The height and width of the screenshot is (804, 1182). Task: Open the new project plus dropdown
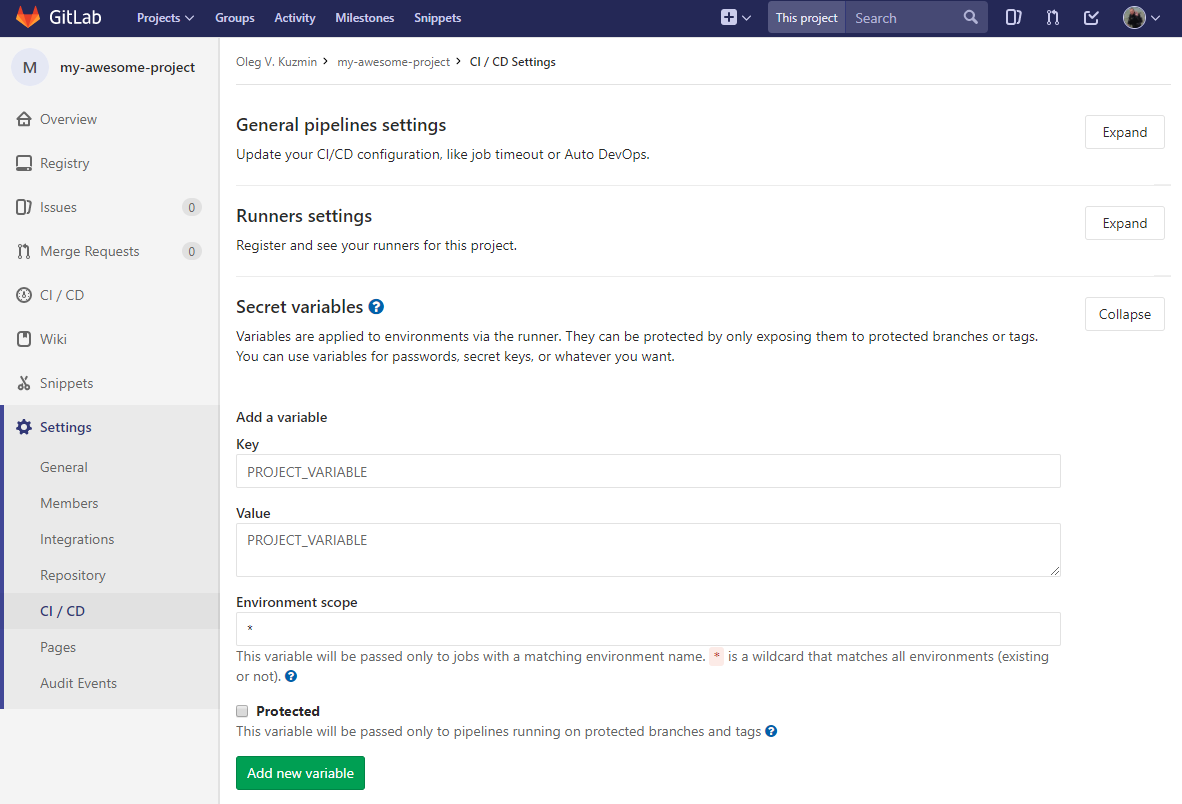point(736,17)
